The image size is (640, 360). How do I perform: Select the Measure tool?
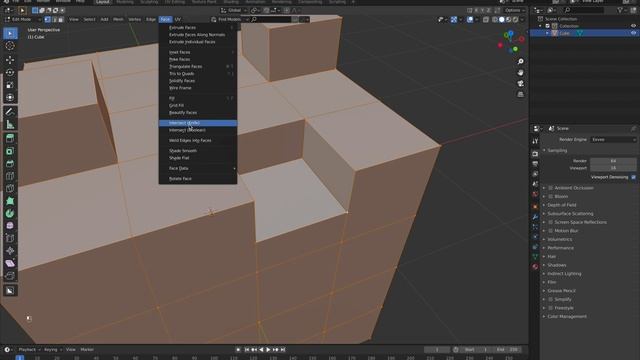tap(10, 124)
